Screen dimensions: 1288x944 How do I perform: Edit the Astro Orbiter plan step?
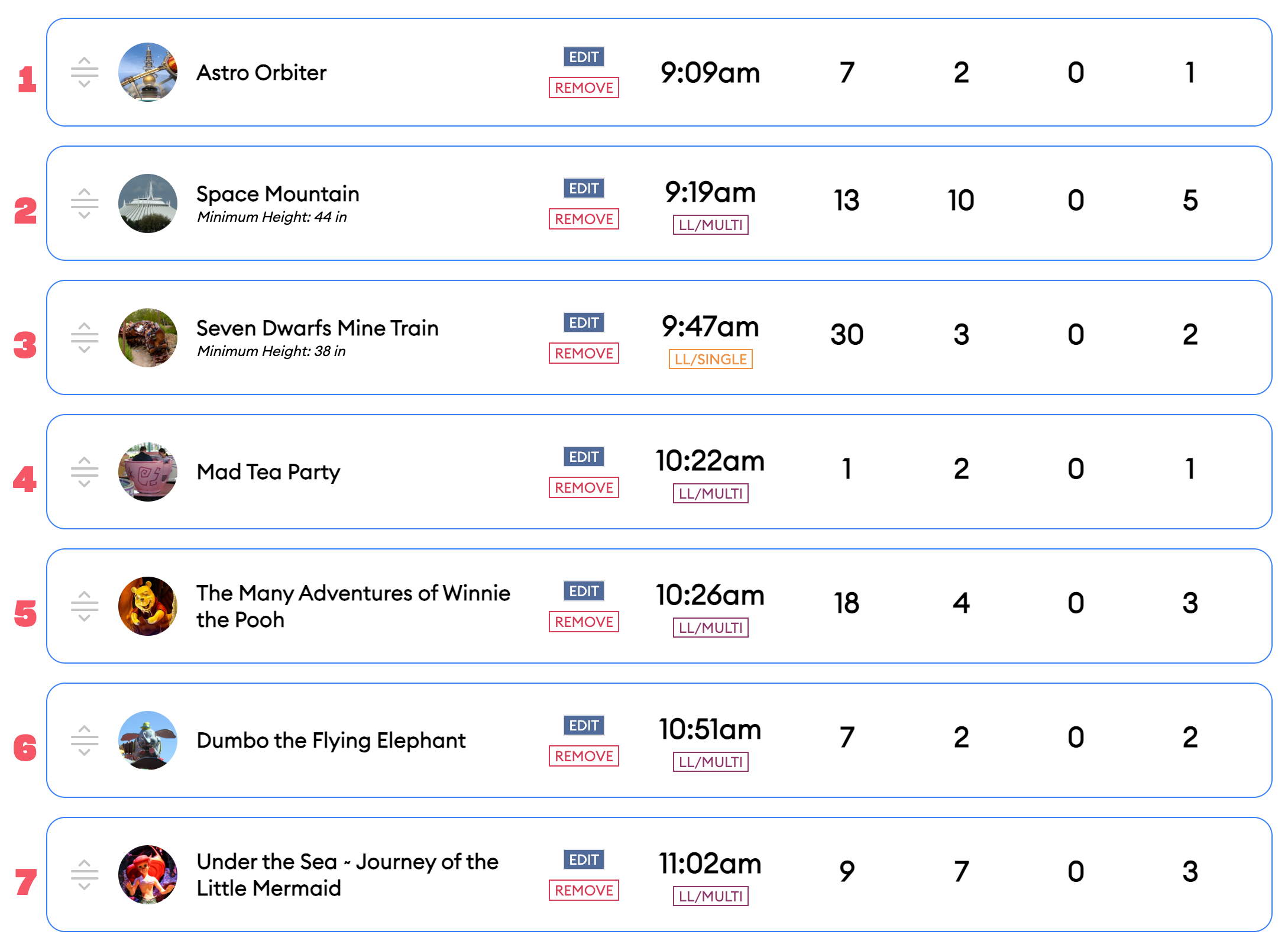coord(584,57)
